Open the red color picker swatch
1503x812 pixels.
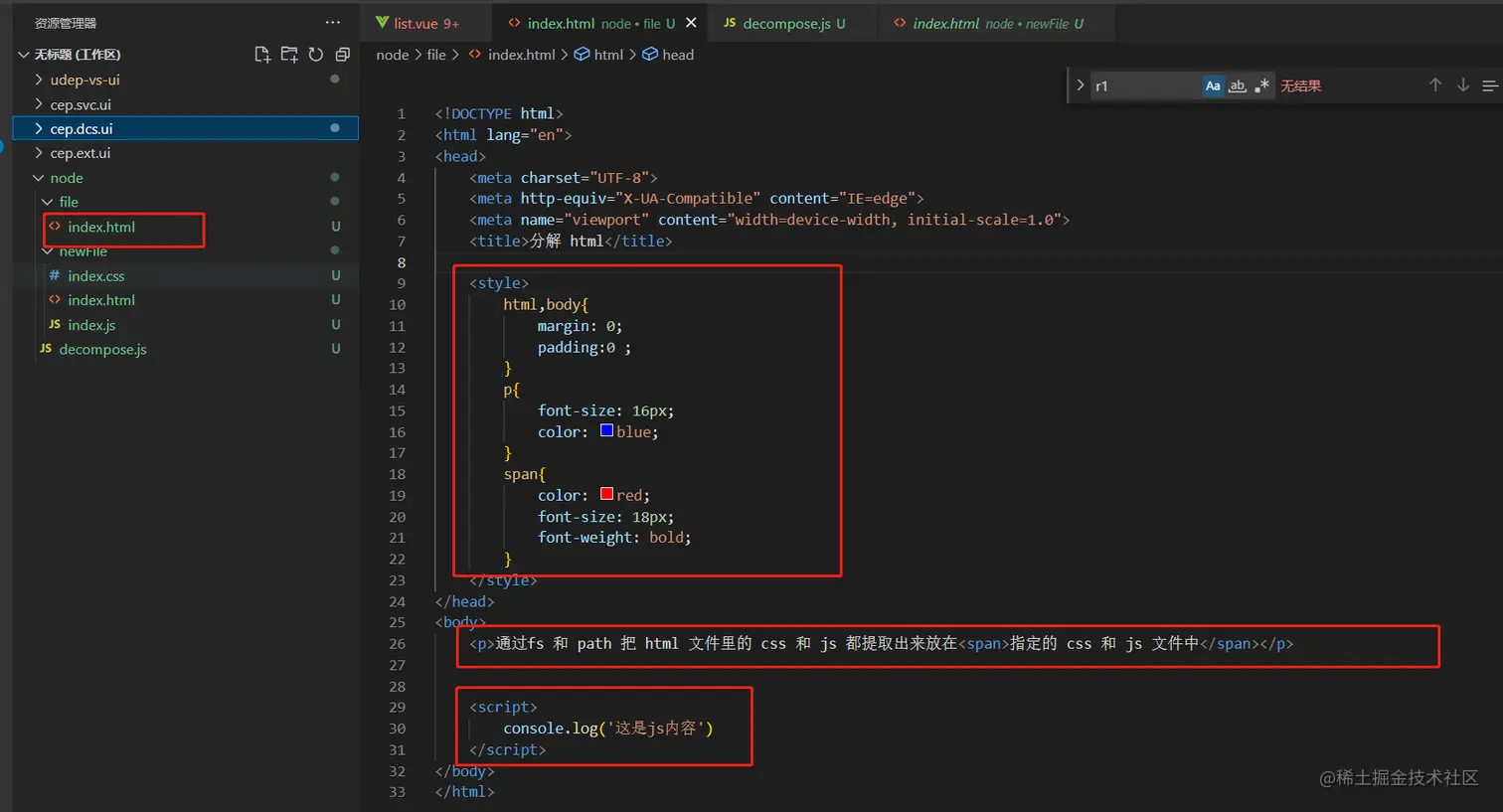[x=606, y=494]
